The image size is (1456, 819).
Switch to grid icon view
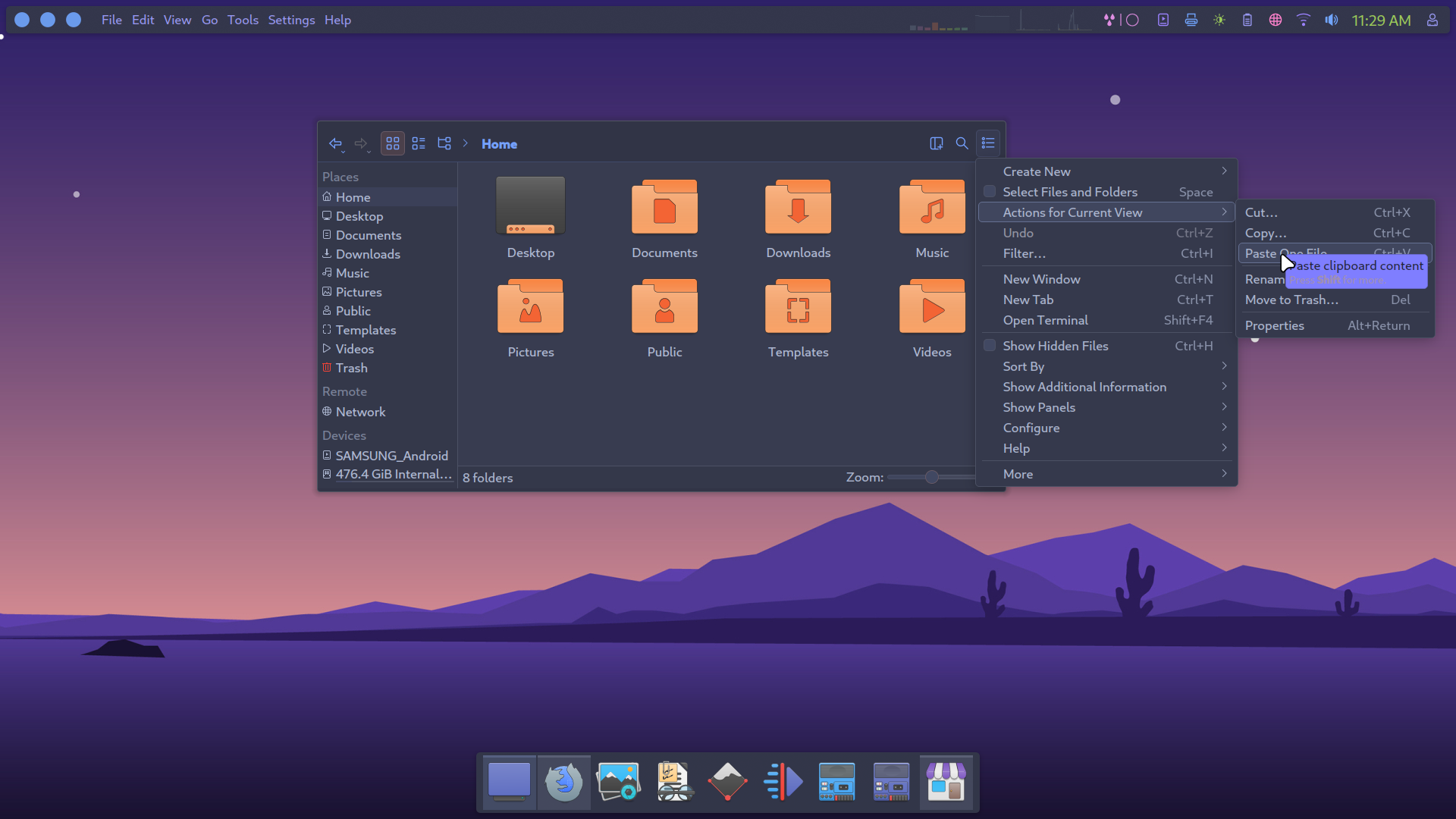click(392, 143)
